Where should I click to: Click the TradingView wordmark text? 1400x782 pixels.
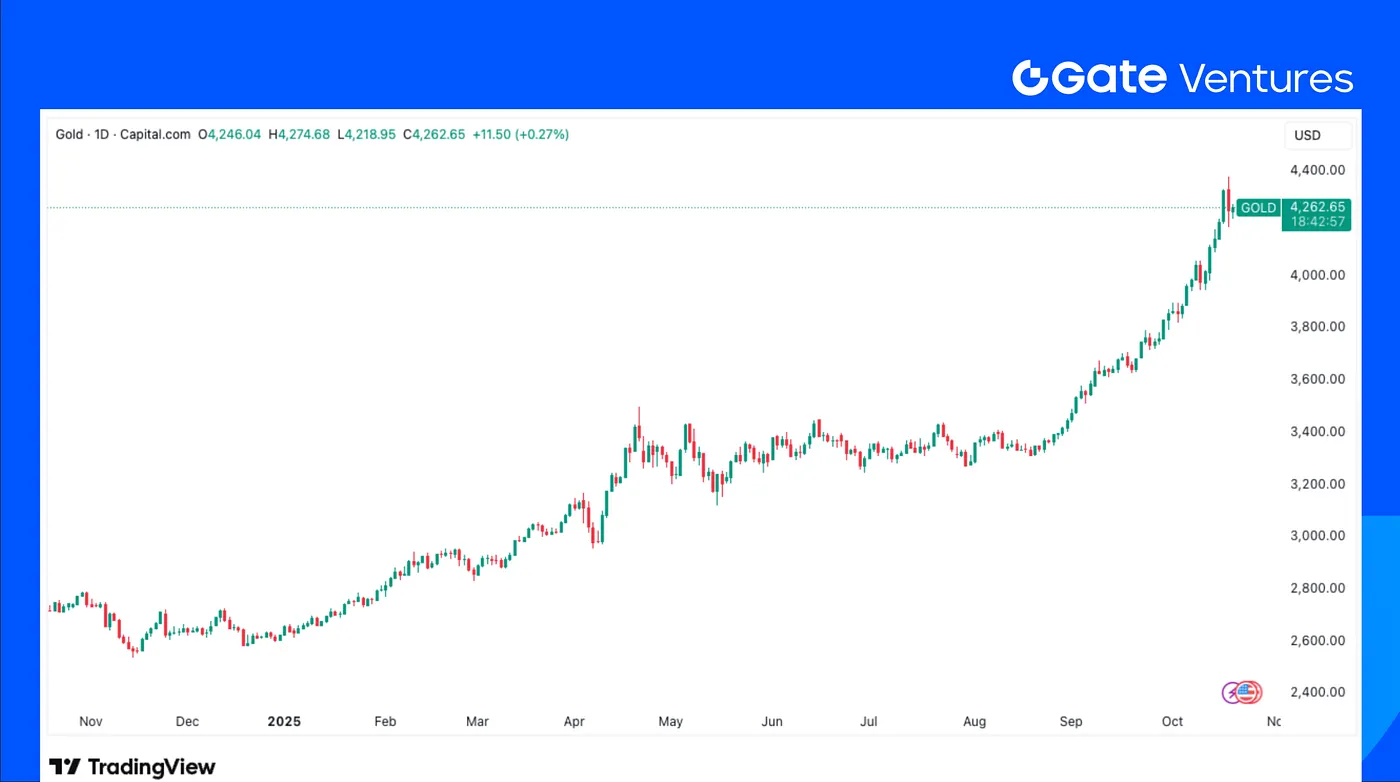click(151, 767)
